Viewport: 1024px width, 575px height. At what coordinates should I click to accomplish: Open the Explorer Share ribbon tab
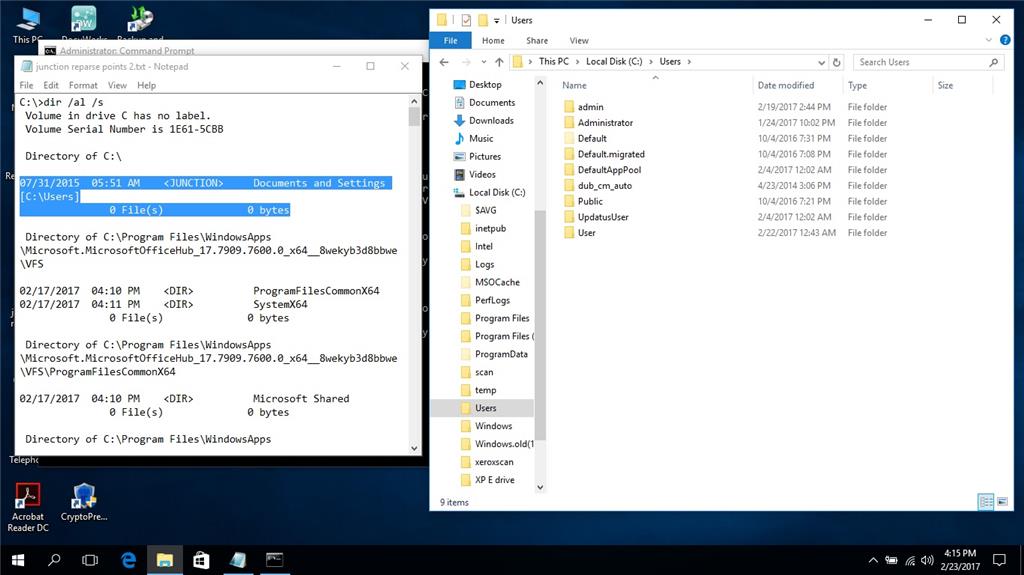pyautogui.click(x=537, y=41)
